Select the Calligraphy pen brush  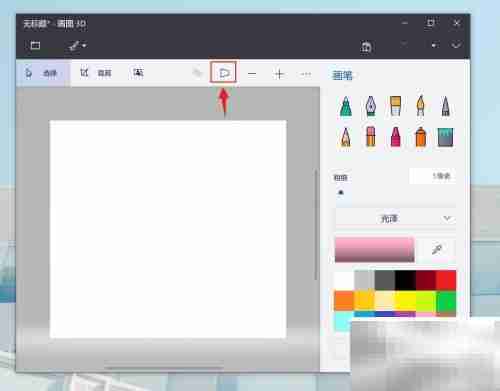pos(371,106)
